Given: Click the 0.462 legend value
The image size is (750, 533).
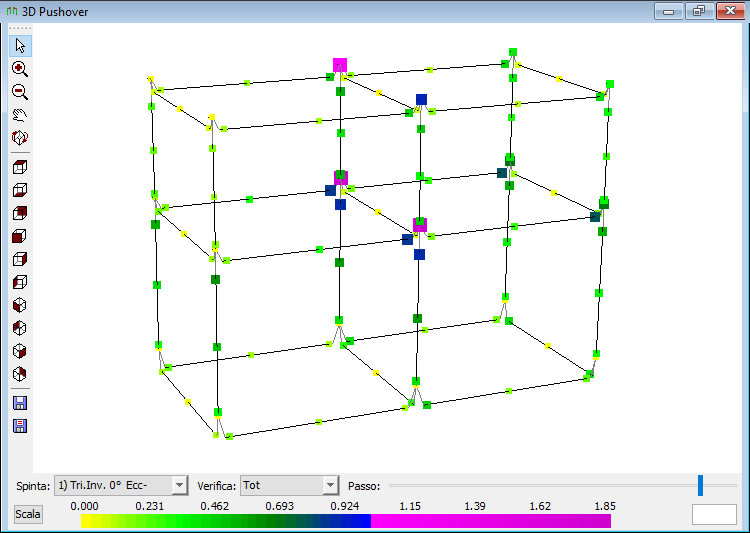Looking at the screenshot, I should pos(214,506).
